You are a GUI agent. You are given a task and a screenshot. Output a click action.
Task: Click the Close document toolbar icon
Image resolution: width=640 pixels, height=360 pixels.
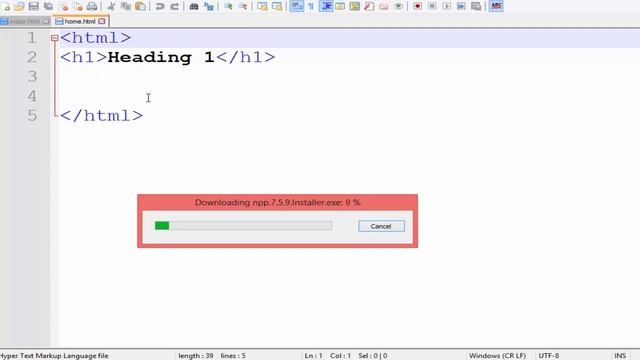(x=63, y=6)
